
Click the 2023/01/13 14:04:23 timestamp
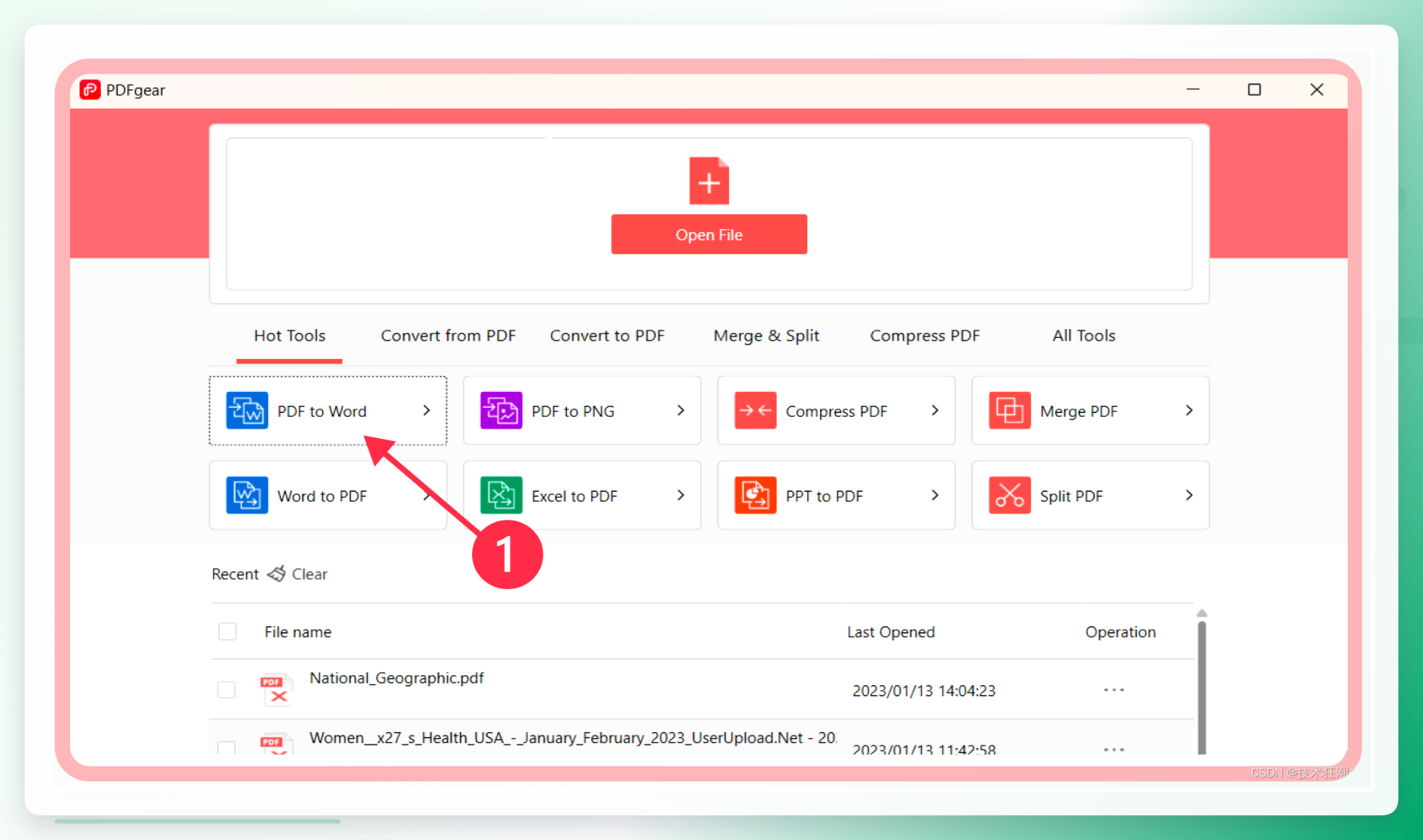(924, 690)
